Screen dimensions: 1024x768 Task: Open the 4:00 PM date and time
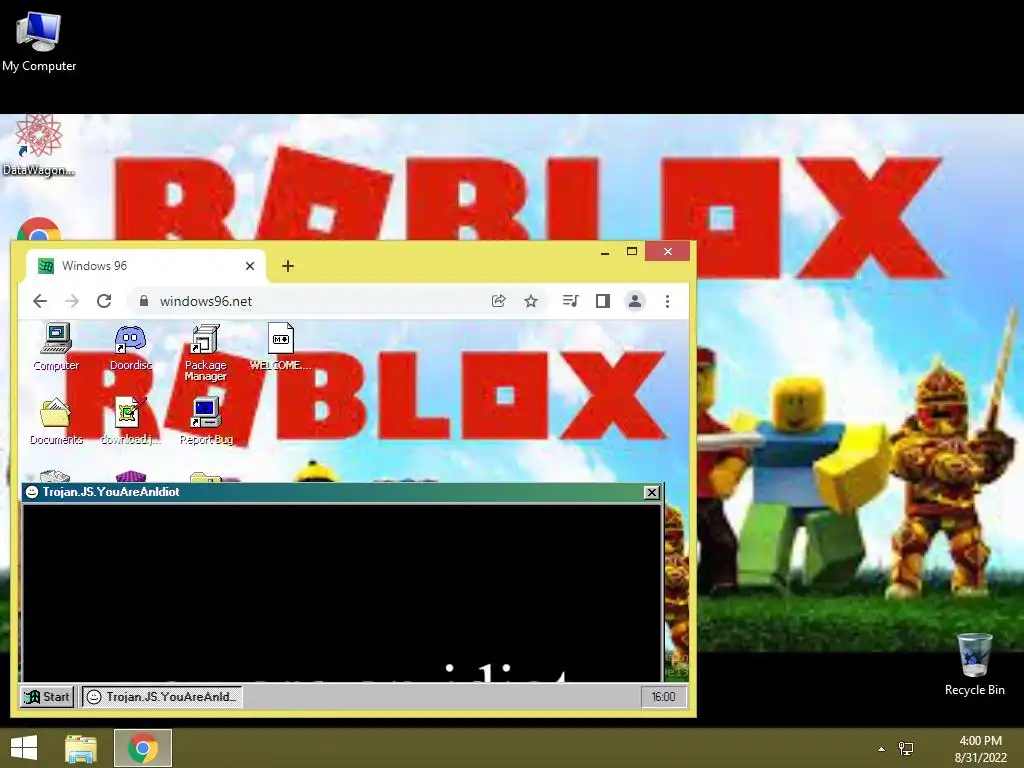click(980, 749)
